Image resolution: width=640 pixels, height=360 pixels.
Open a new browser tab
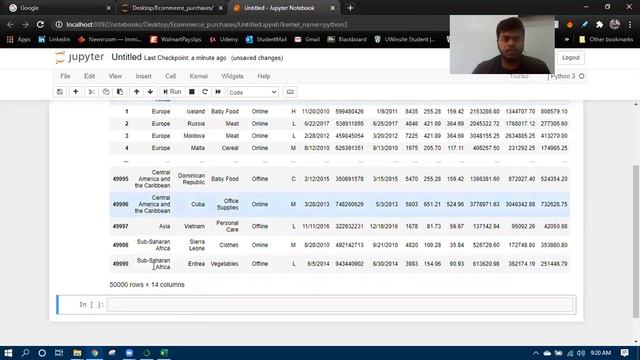pyautogui.click(x=350, y=8)
